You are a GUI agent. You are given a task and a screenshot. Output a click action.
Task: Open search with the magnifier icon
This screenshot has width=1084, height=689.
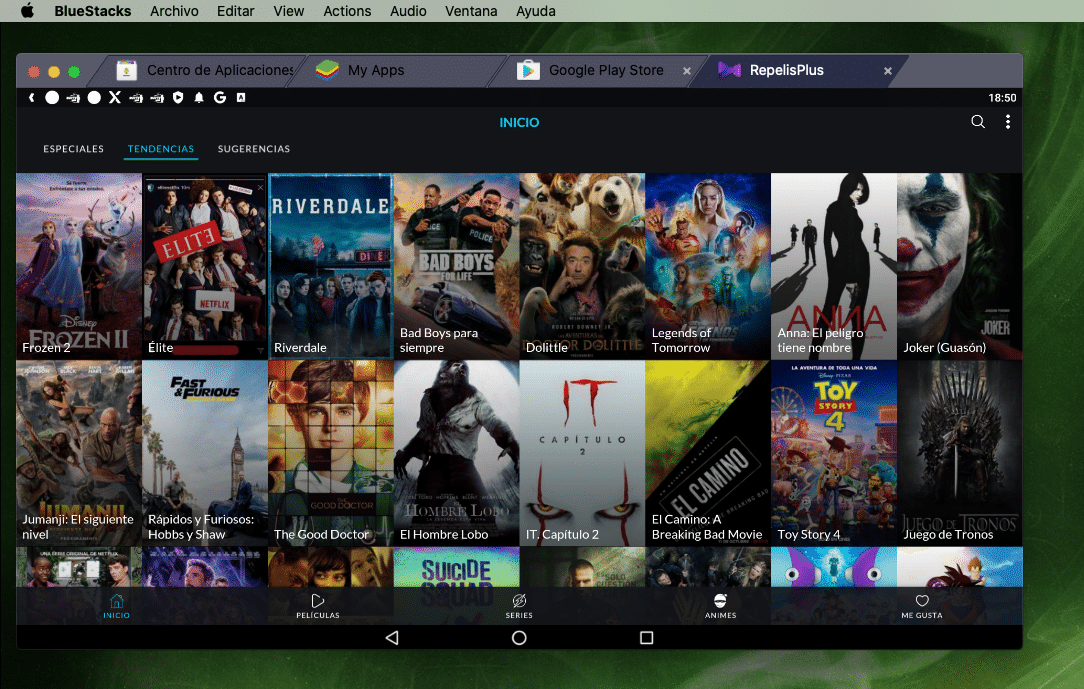[977, 121]
